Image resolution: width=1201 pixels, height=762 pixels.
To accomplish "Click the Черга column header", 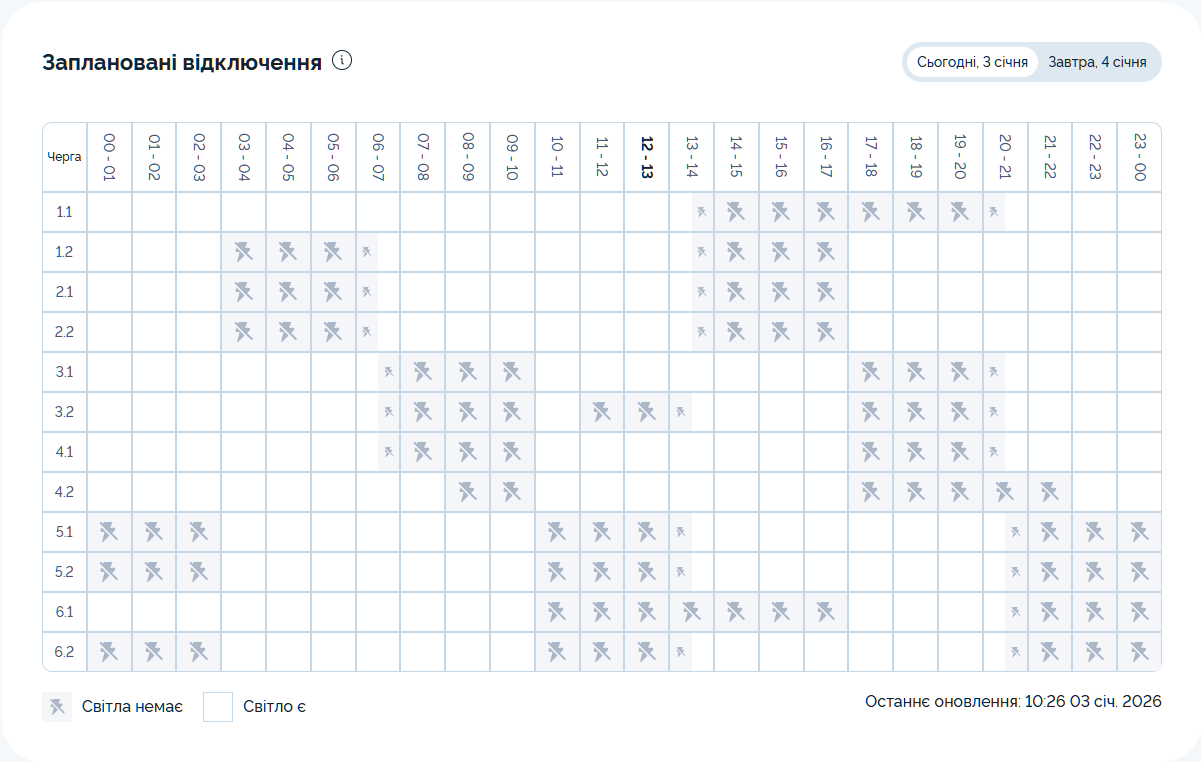I will pyautogui.click(x=64, y=157).
